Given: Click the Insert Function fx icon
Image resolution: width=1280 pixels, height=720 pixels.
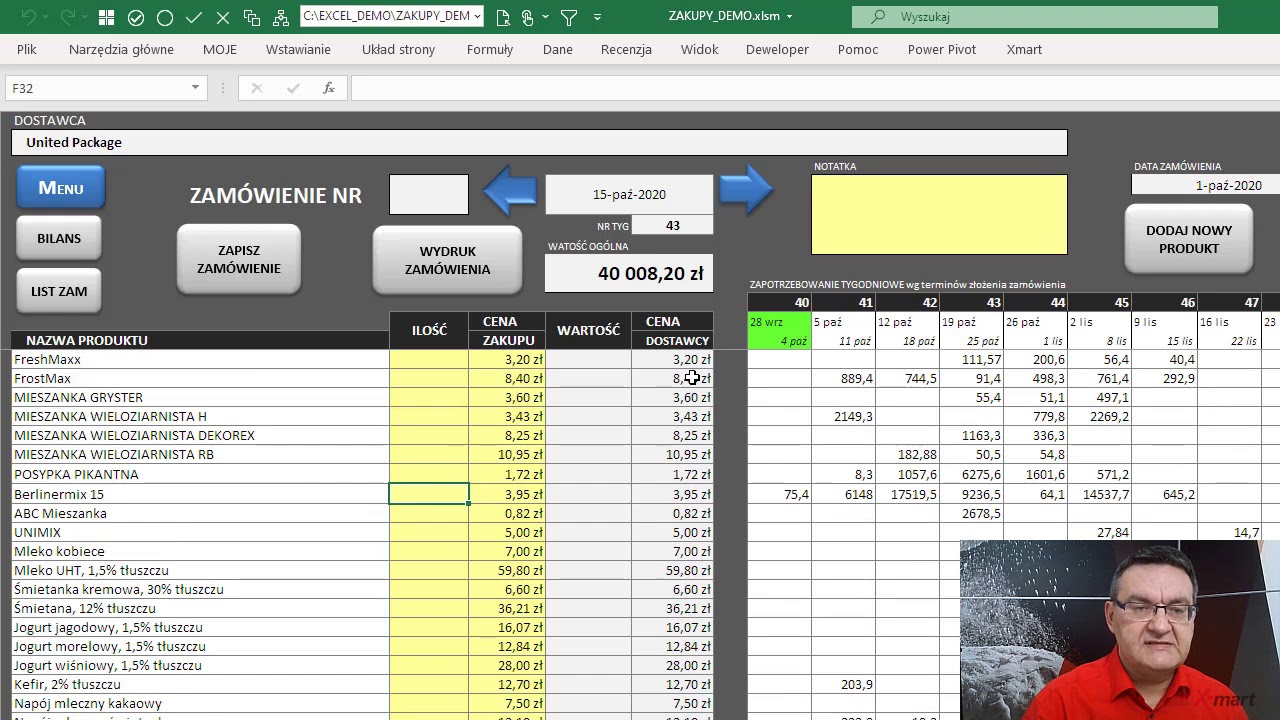Looking at the screenshot, I should pyautogui.click(x=328, y=88).
